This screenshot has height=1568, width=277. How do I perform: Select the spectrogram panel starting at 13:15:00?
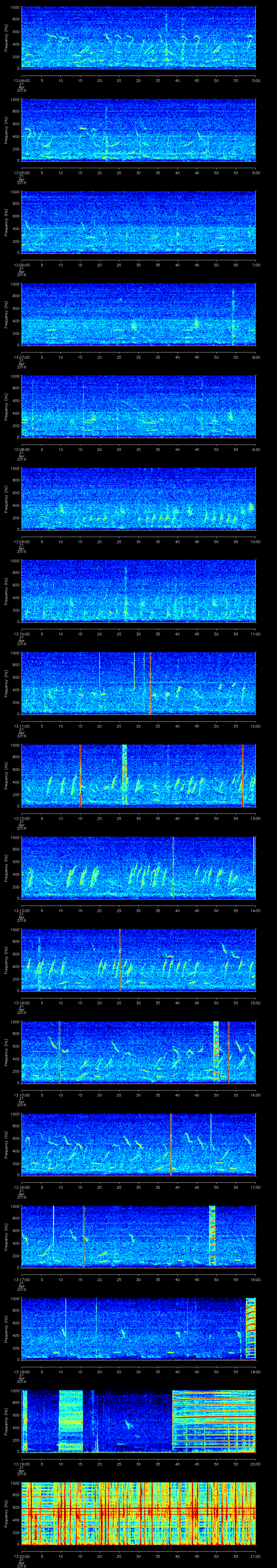(138, 1052)
